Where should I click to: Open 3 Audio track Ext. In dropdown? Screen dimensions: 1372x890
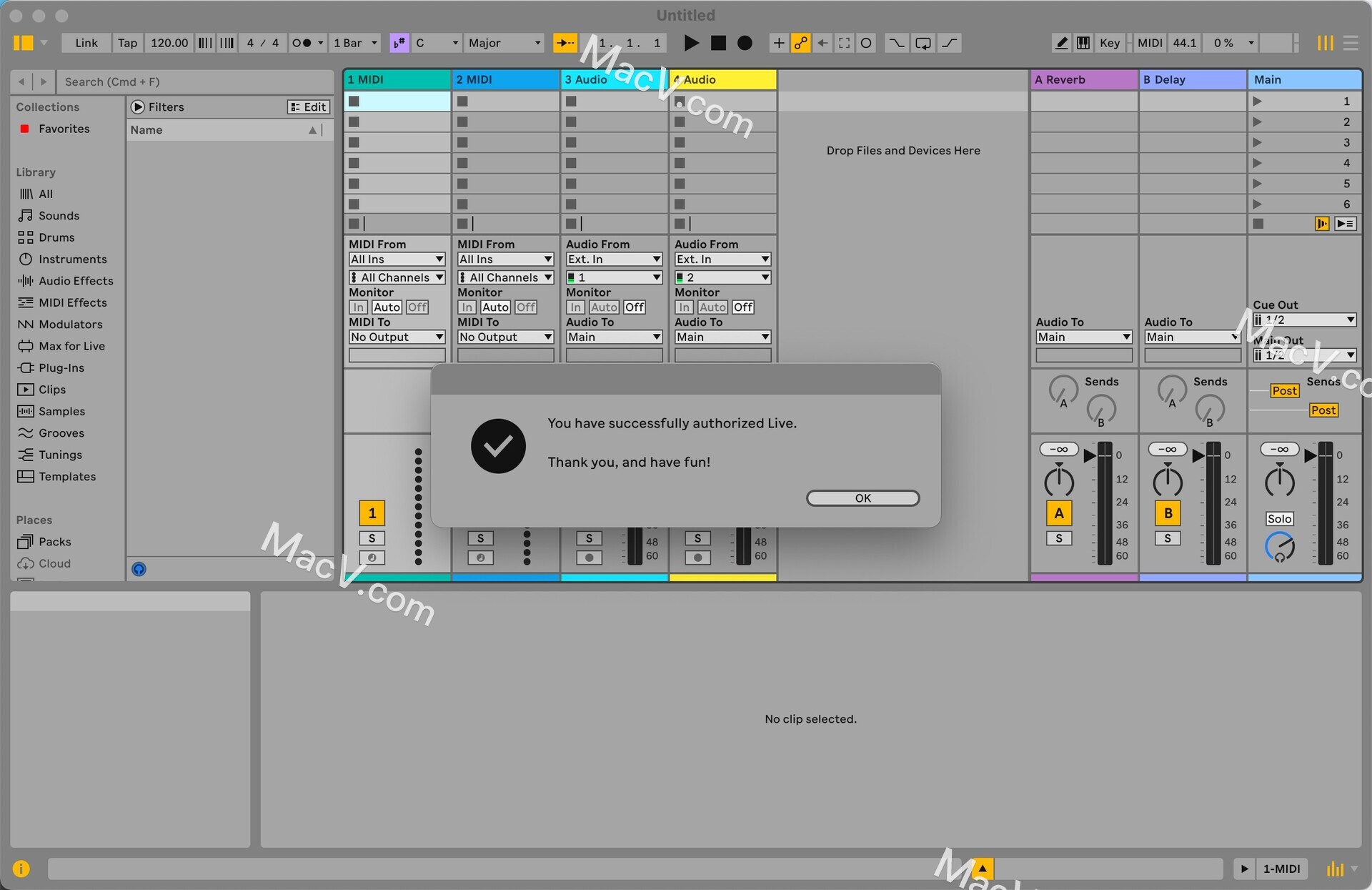tap(615, 259)
